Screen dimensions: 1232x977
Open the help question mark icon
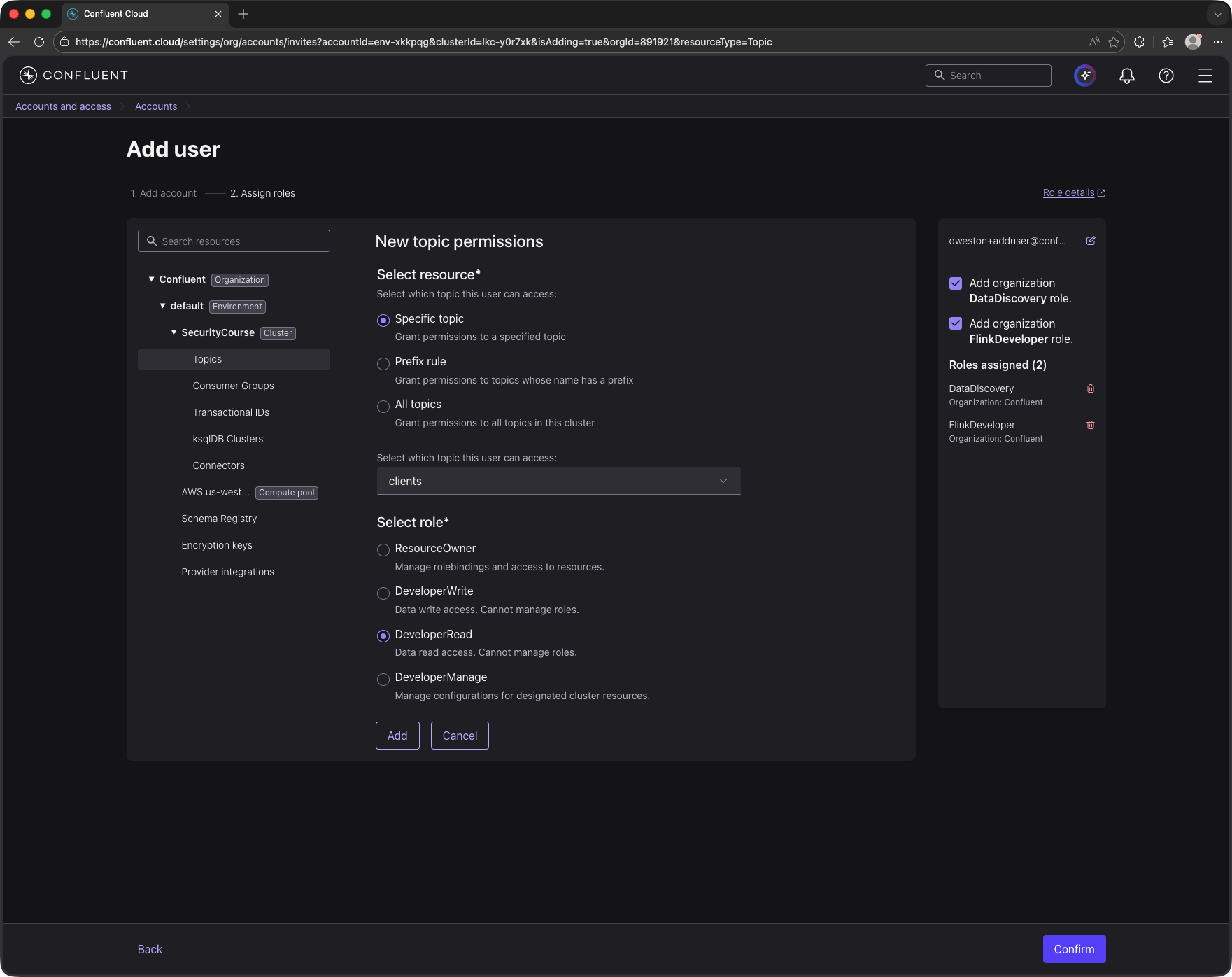pos(1166,76)
